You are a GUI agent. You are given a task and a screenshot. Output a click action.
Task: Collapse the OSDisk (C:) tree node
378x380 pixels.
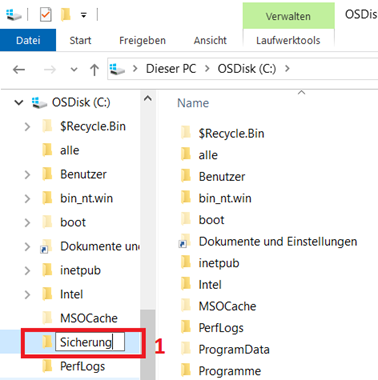click(19, 102)
